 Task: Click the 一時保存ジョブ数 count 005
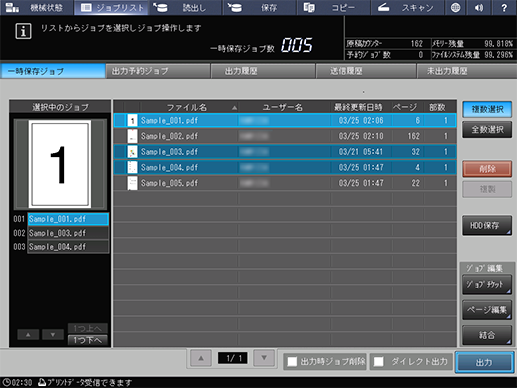pos(297,45)
